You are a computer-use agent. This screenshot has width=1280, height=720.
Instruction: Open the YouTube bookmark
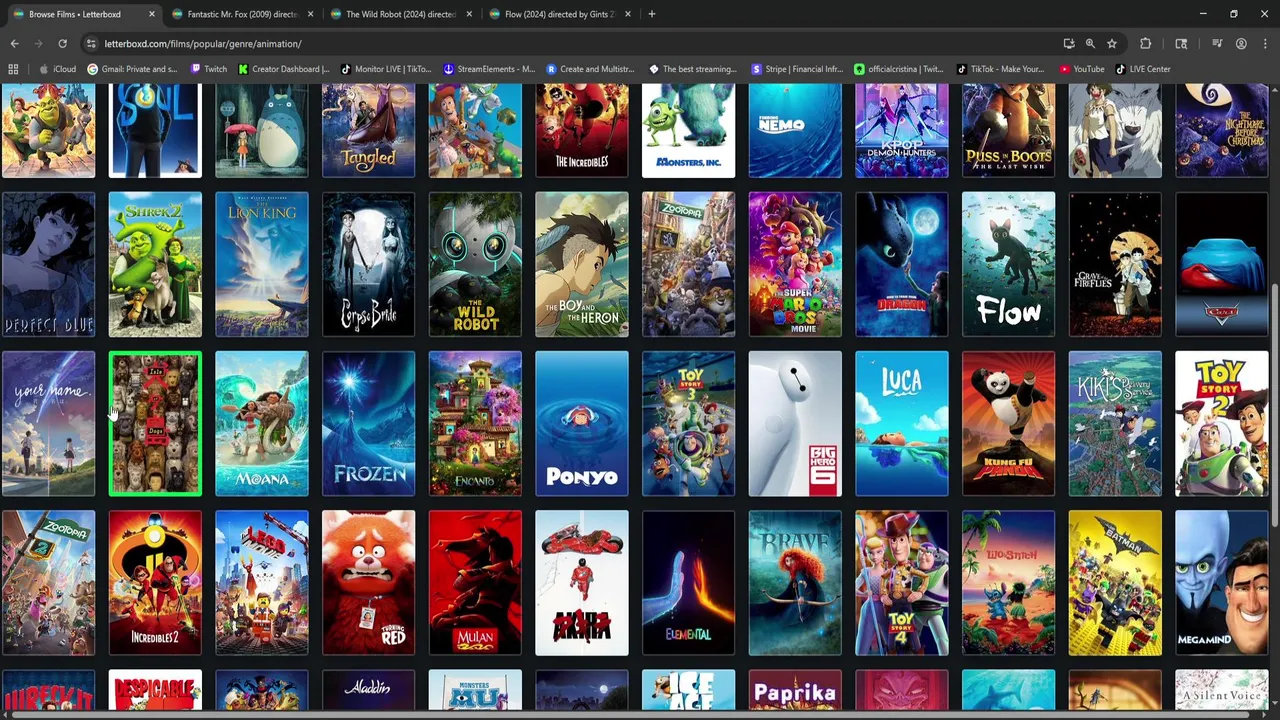(x=1080, y=69)
